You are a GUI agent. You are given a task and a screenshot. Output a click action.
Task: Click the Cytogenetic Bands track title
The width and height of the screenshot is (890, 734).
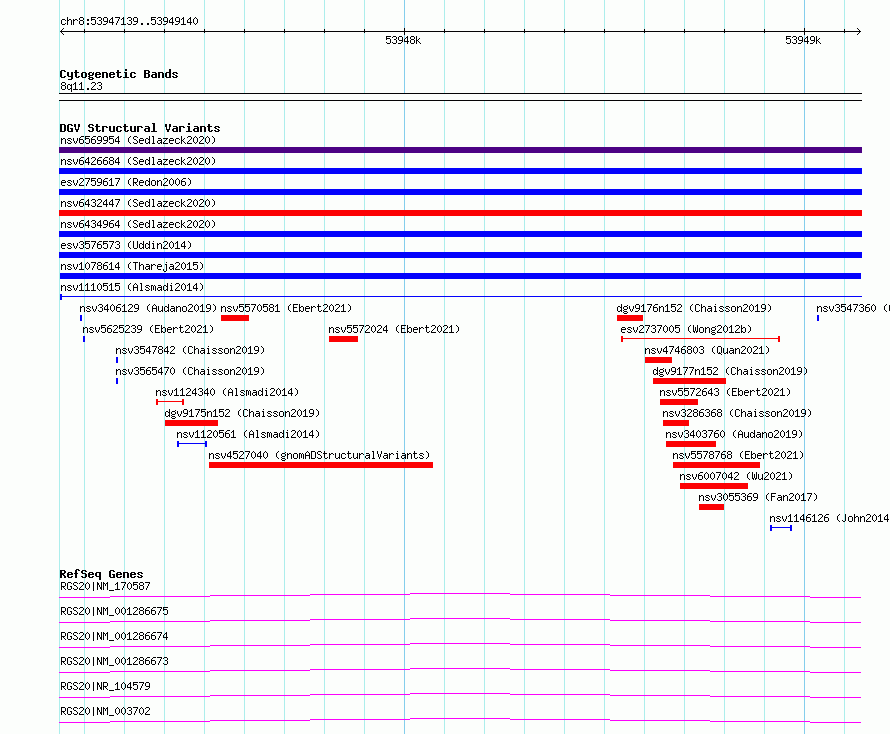pyautogui.click(x=119, y=74)
